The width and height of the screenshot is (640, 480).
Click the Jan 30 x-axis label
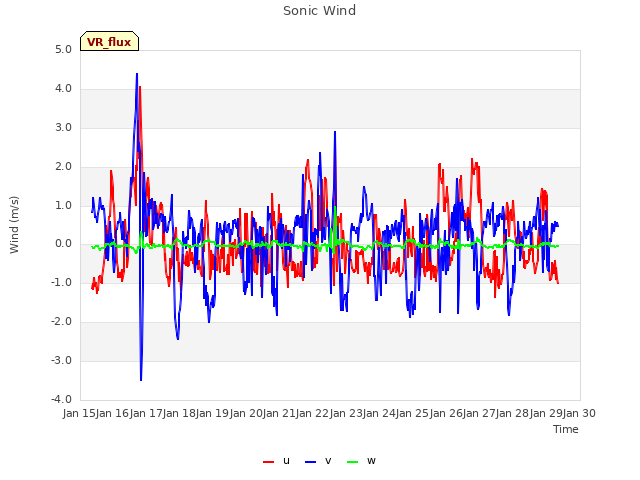click(x=579, y=413)
